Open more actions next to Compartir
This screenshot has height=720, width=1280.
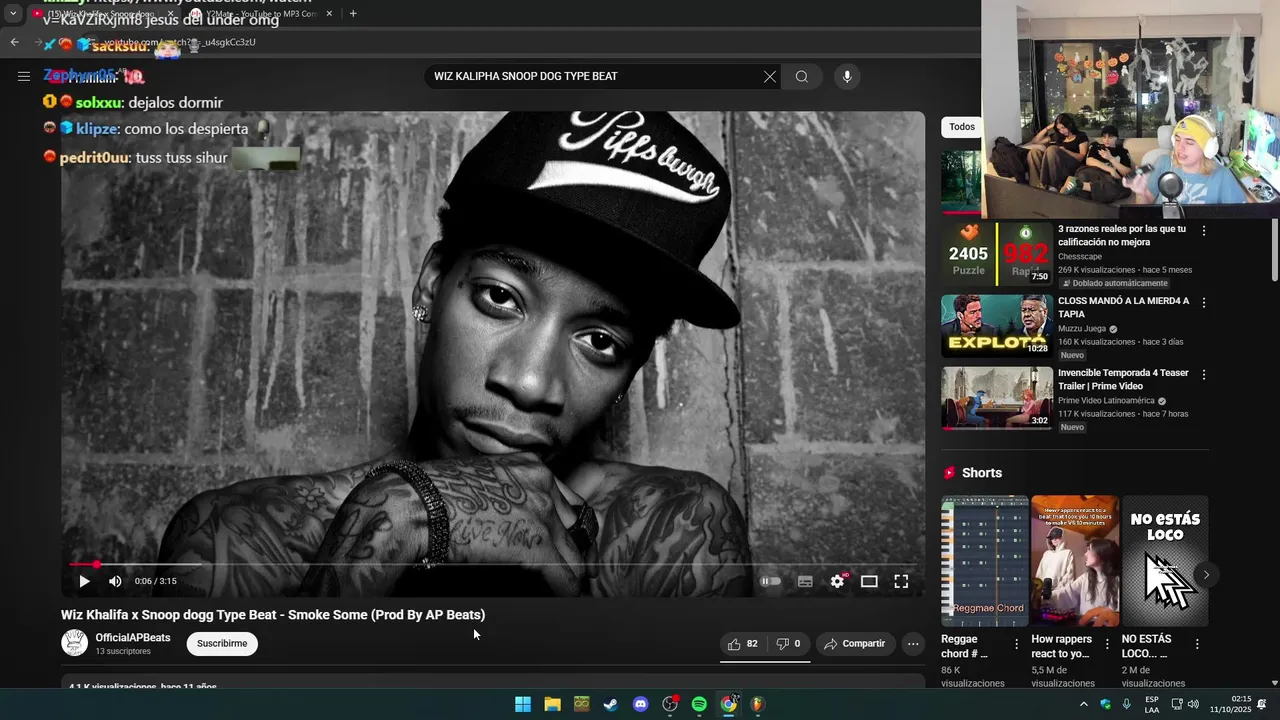pyautogui.click(x=913, y=644)
